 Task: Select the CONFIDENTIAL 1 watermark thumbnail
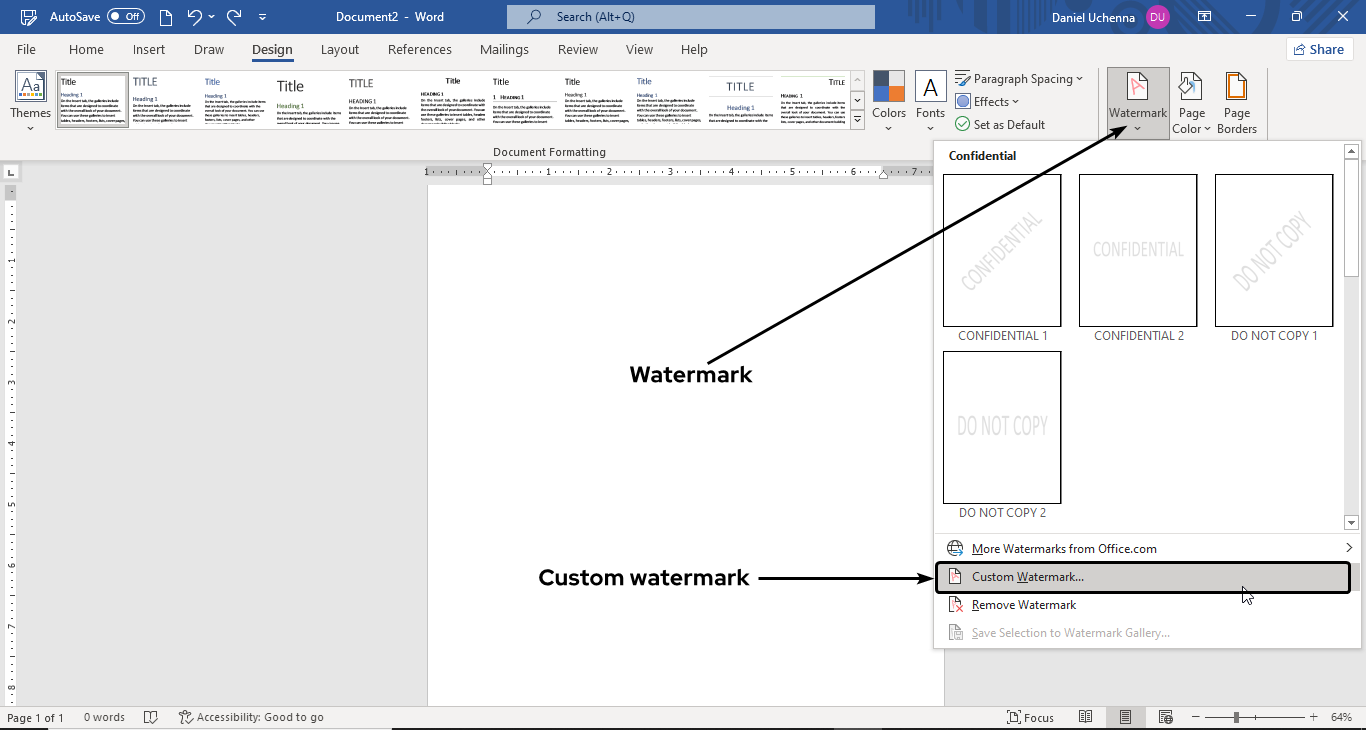pos(1002,251)
